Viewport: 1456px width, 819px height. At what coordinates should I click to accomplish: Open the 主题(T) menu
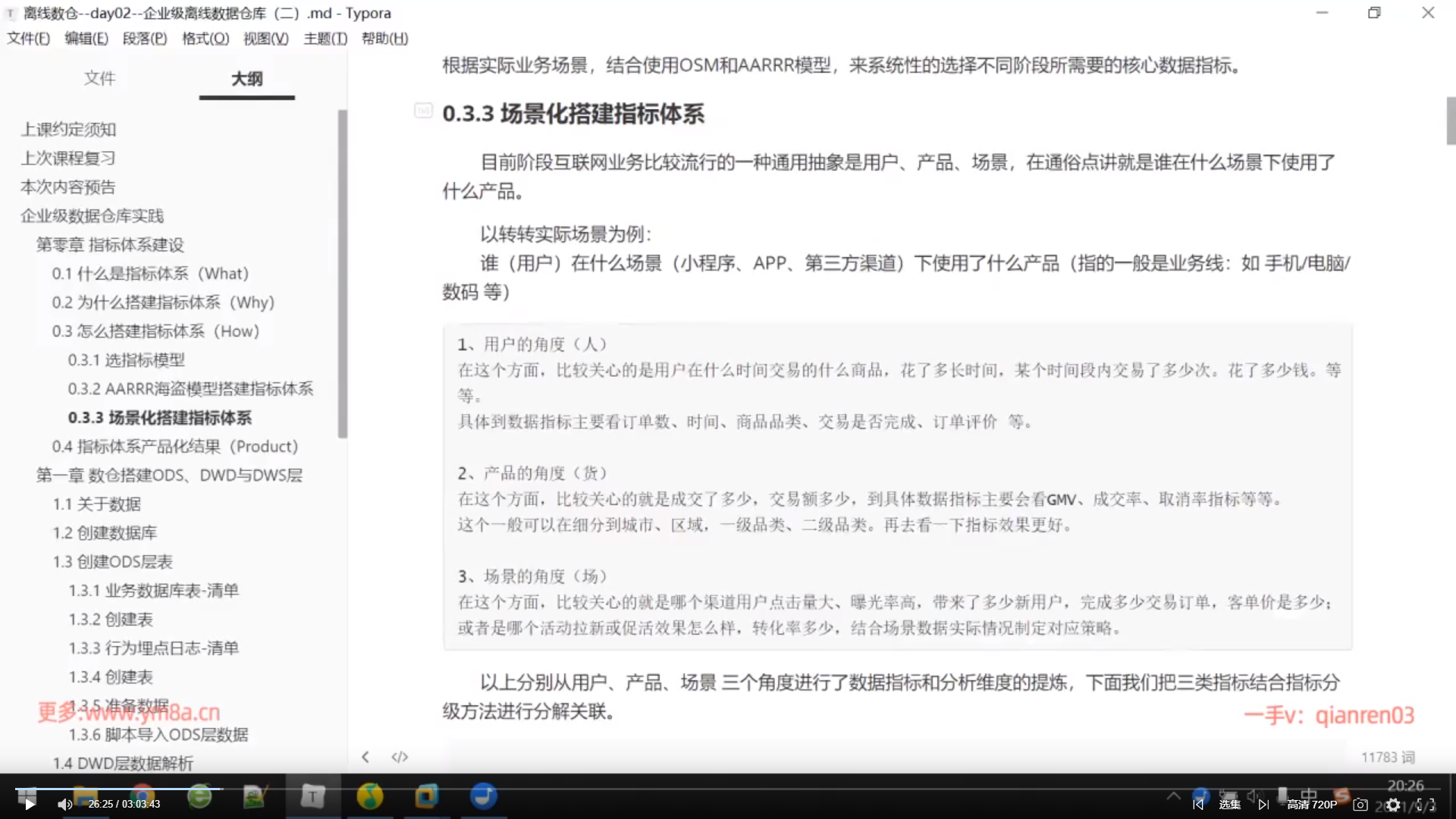tap(325, 38)
